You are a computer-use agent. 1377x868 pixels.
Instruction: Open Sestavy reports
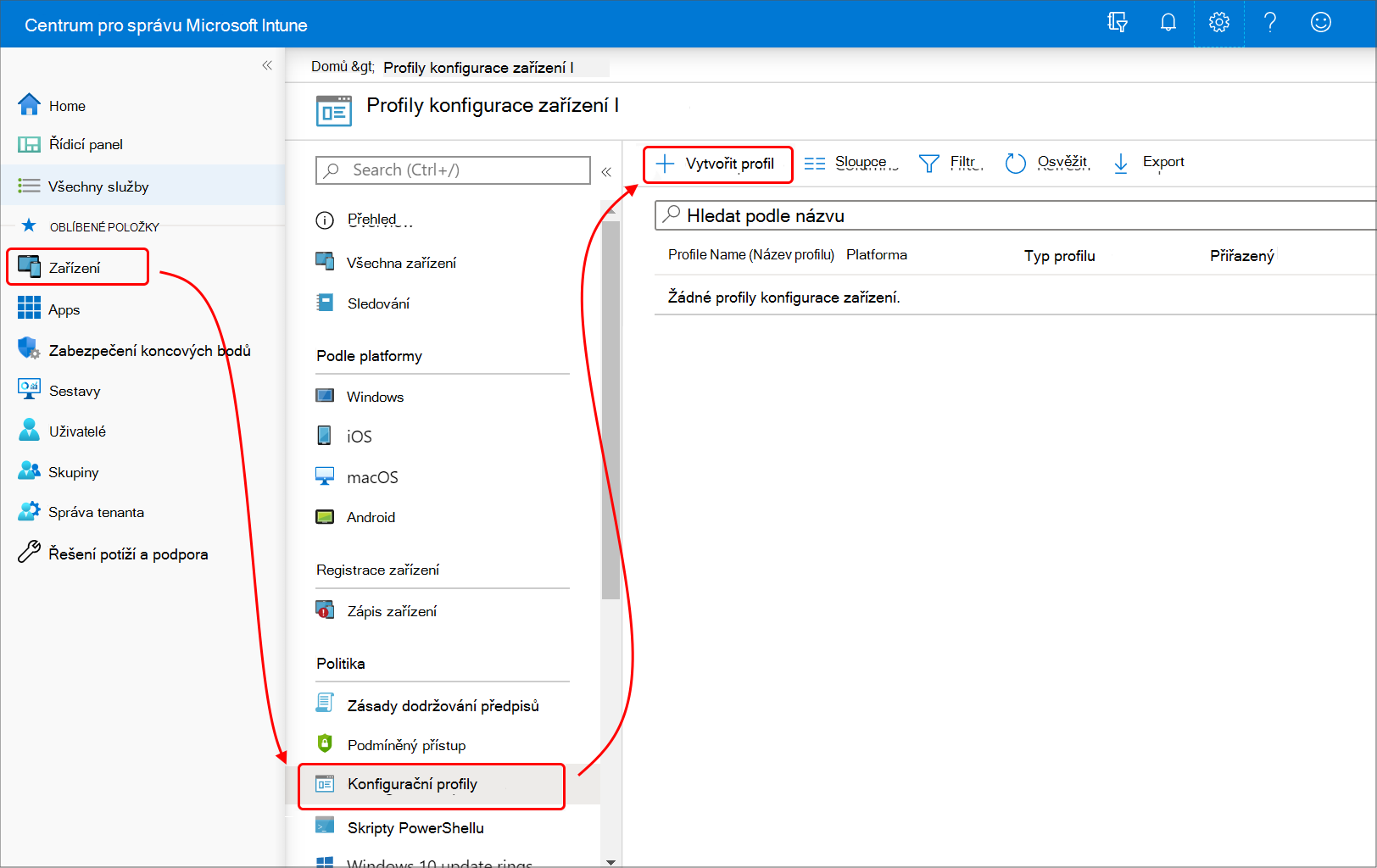pos(75,391)
